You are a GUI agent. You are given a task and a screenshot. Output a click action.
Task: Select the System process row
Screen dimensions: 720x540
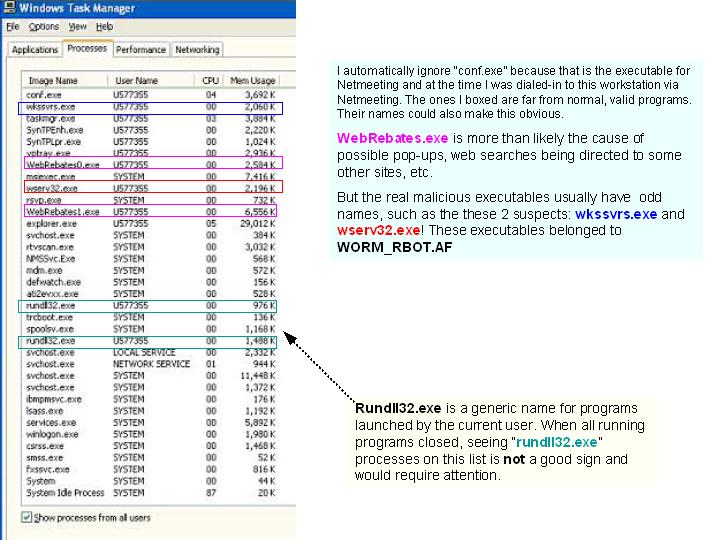pos(151,481)
